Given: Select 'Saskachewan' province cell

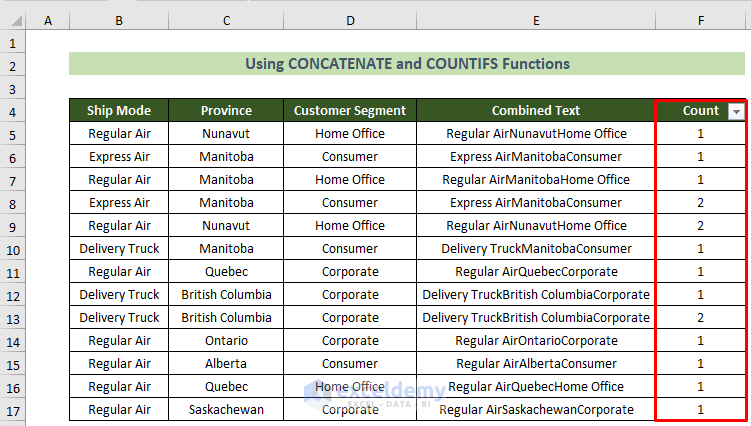Looking at the screenshot, I should click(226, 409).
